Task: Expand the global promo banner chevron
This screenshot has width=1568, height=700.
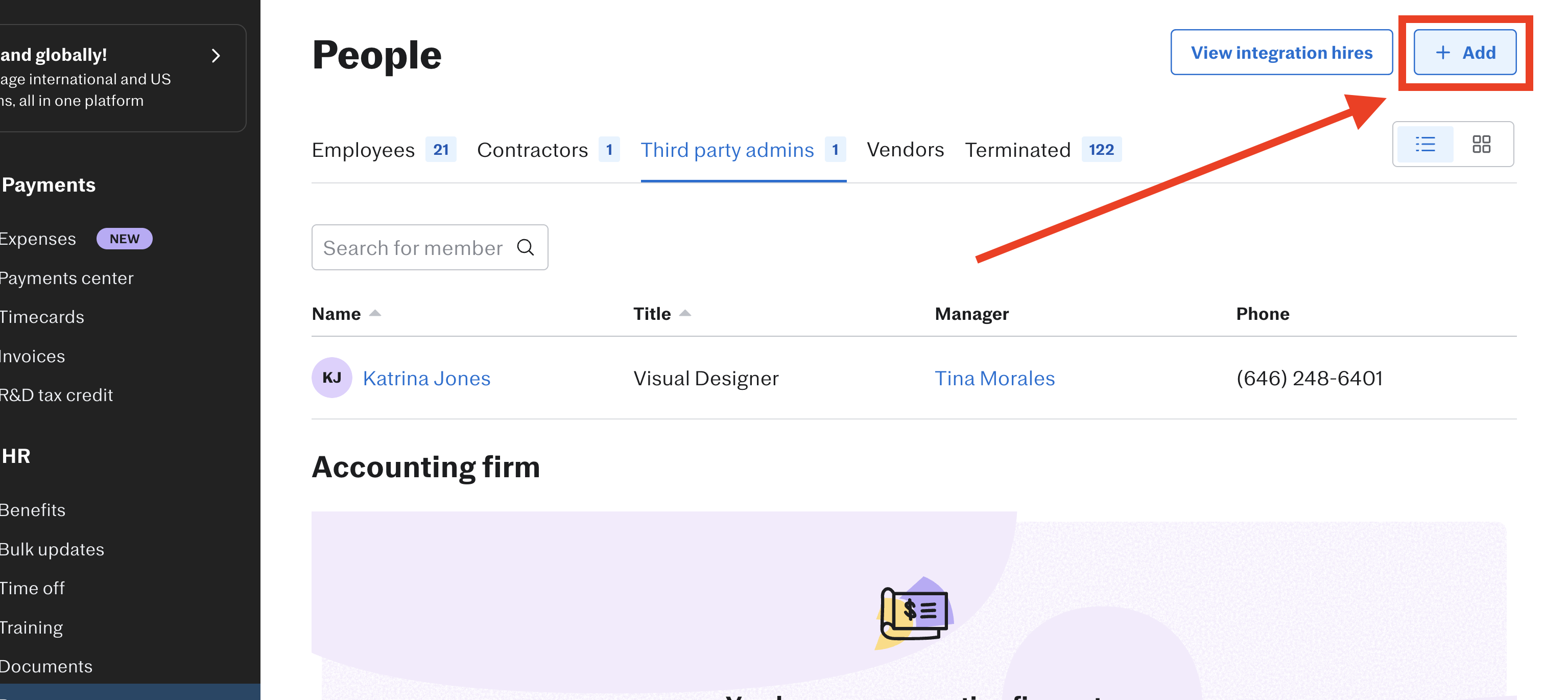Action: [x=216, y=56]
